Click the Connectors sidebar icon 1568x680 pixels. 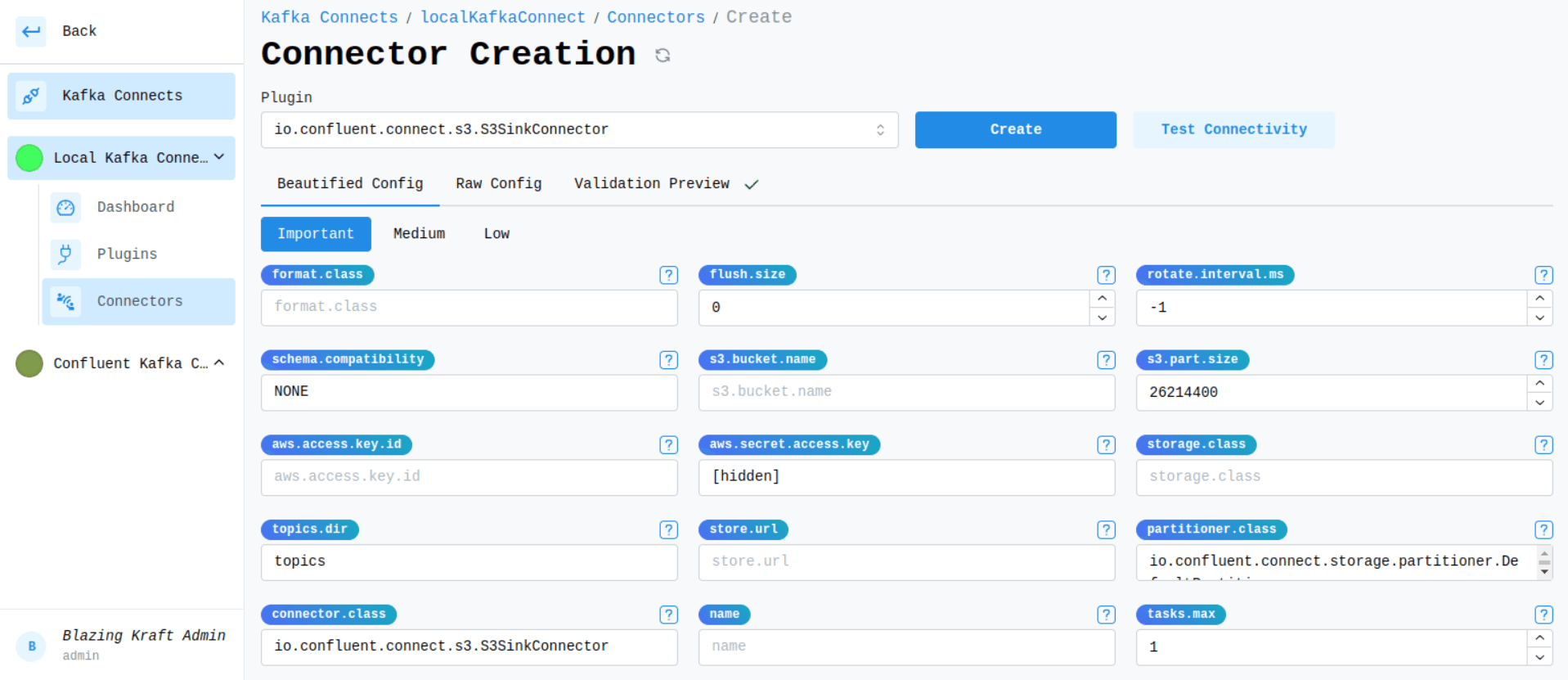coord(65,301)
